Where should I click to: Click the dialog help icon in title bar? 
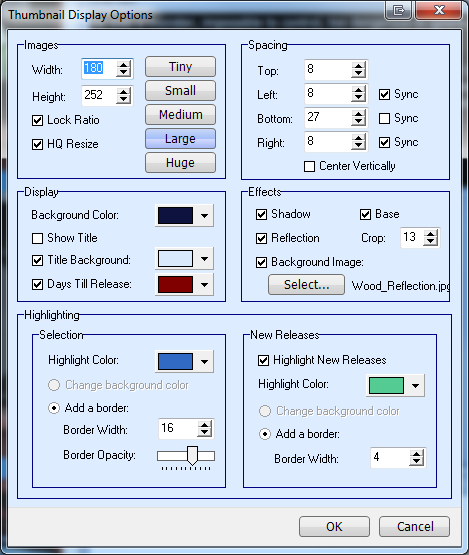[x=399, y=11]
